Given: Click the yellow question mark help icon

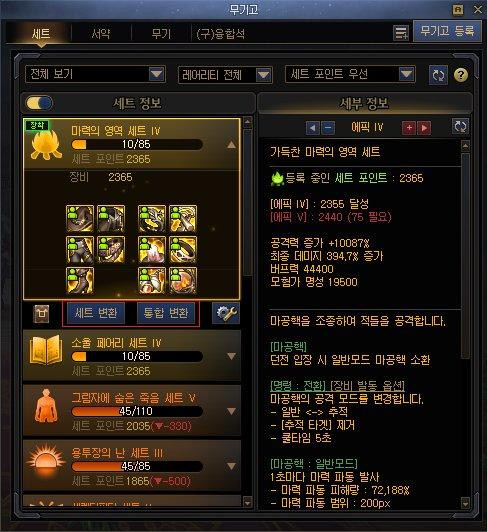Looking at the screenshot, I should click(x=461, y=75).
